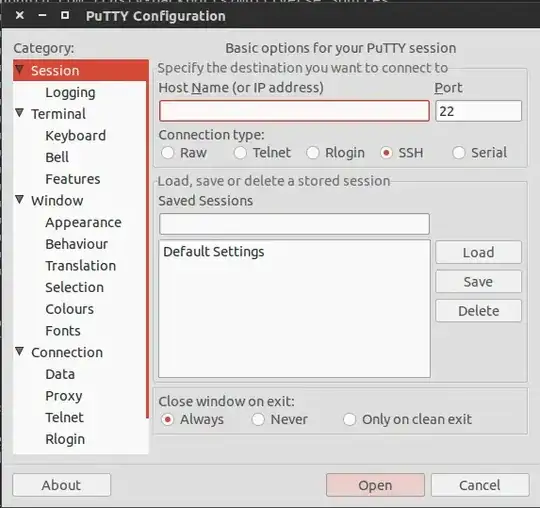The height and width of the screenshot is (508, 540).
Task: Choose Telnet connection type radio
Action: pos(240,153)
